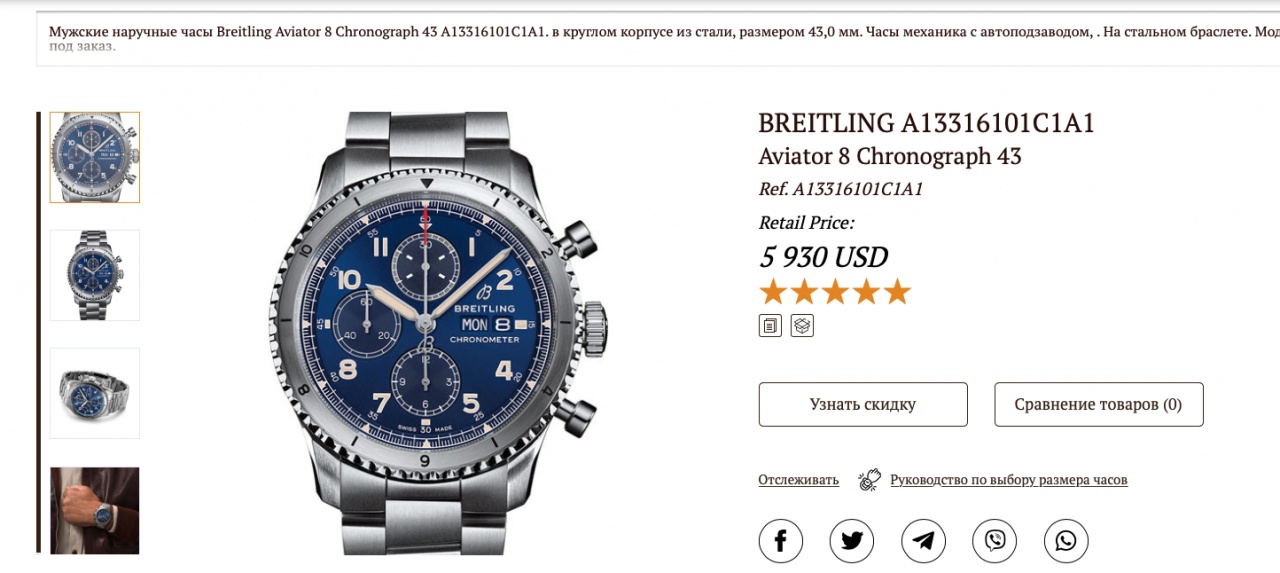This screenshot has width=1280, height=573.
Task: Share the watch on Facebook
Action: (x=781, y=541)
